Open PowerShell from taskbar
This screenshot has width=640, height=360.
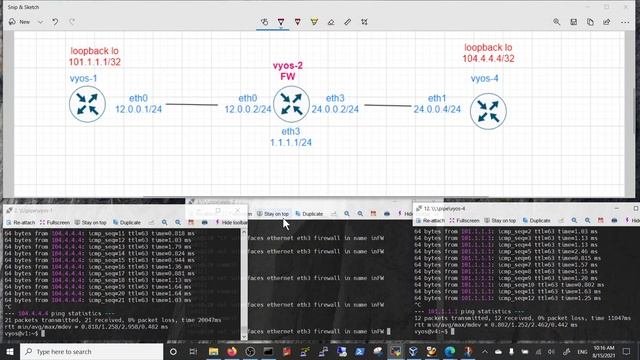(360, 351)
